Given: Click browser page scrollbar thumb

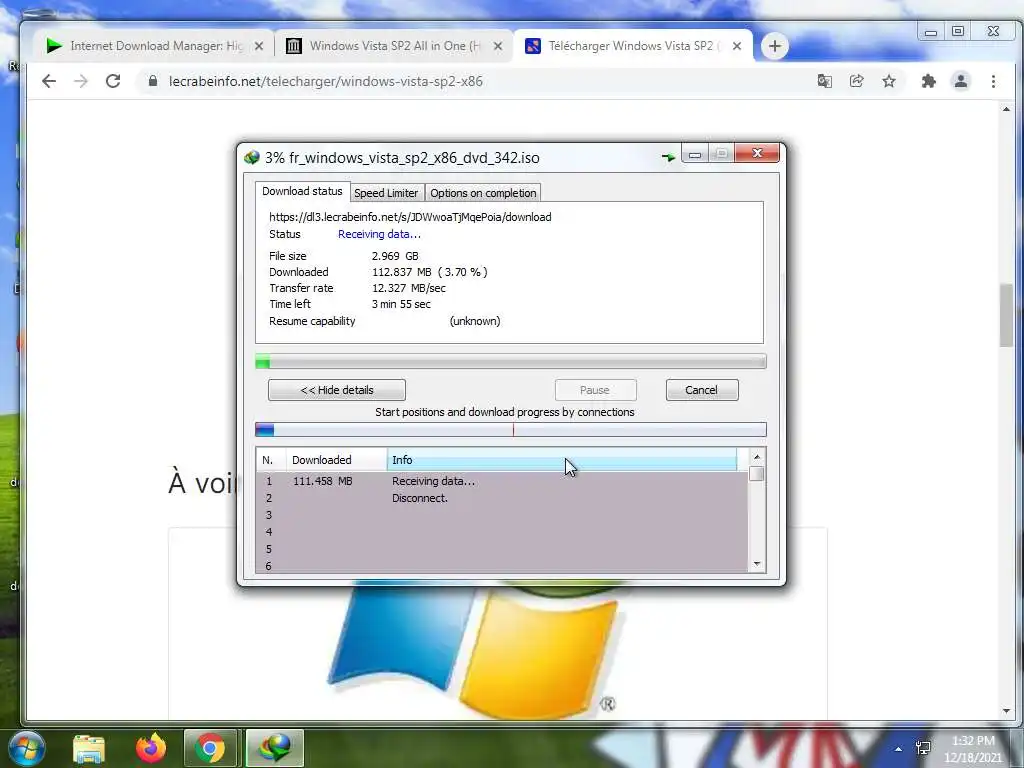Looking at the screenshot, I should click(x=1006, y=315).
